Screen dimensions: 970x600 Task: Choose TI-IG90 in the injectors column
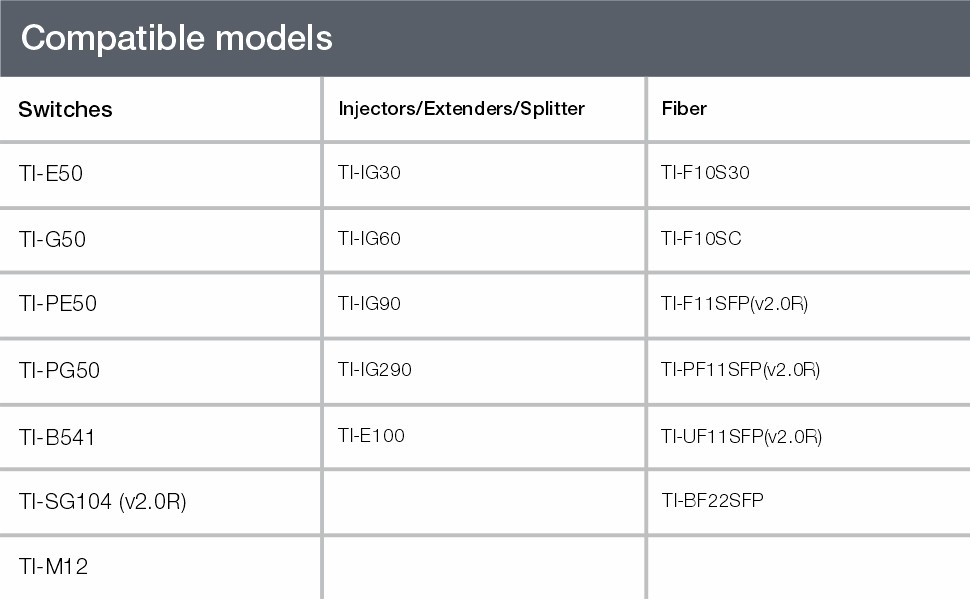[369, 303]
